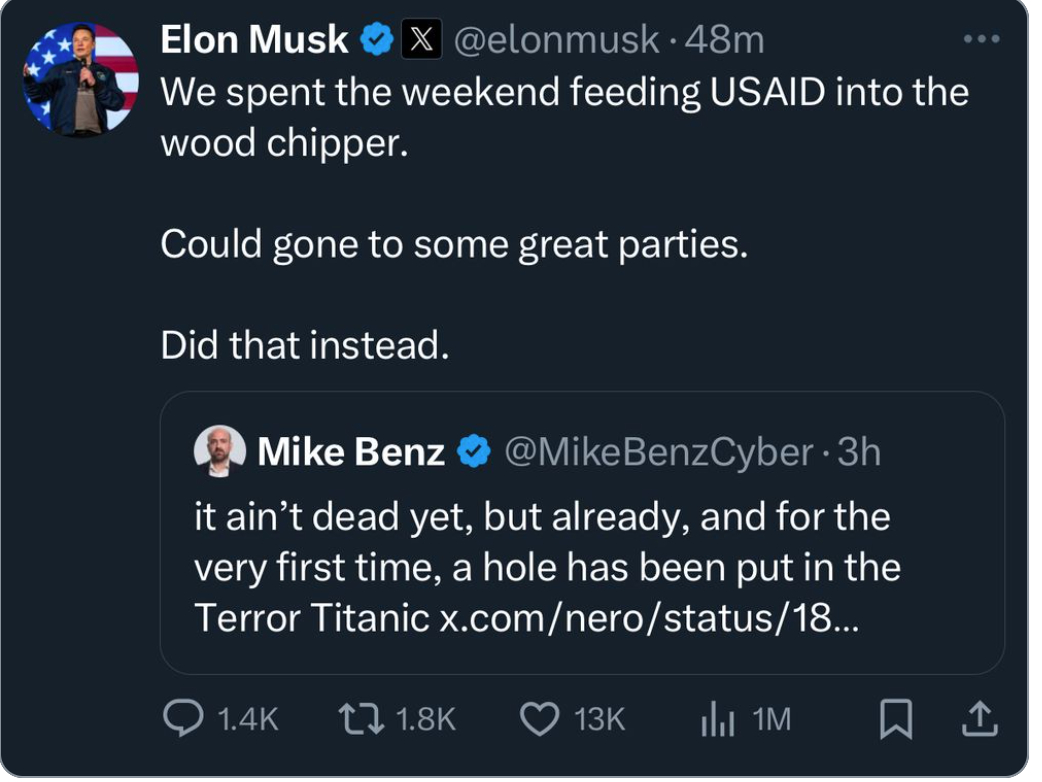Viewport: 1042px width, 782px height.
Task: Open the @MikeBenzCyber handle
Action: (658, 453)
